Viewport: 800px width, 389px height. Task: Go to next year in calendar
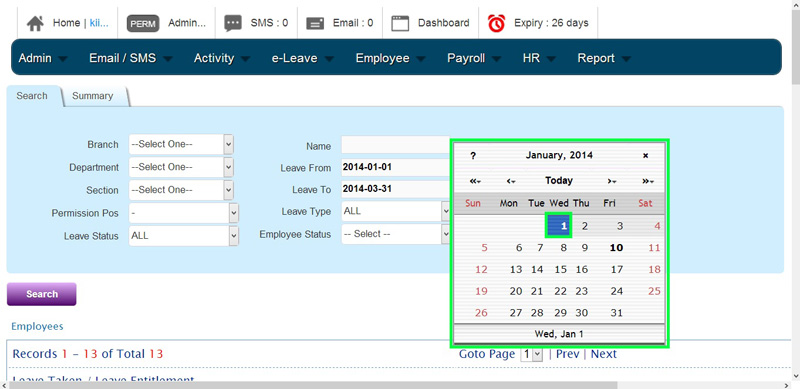tap(648, 181)
